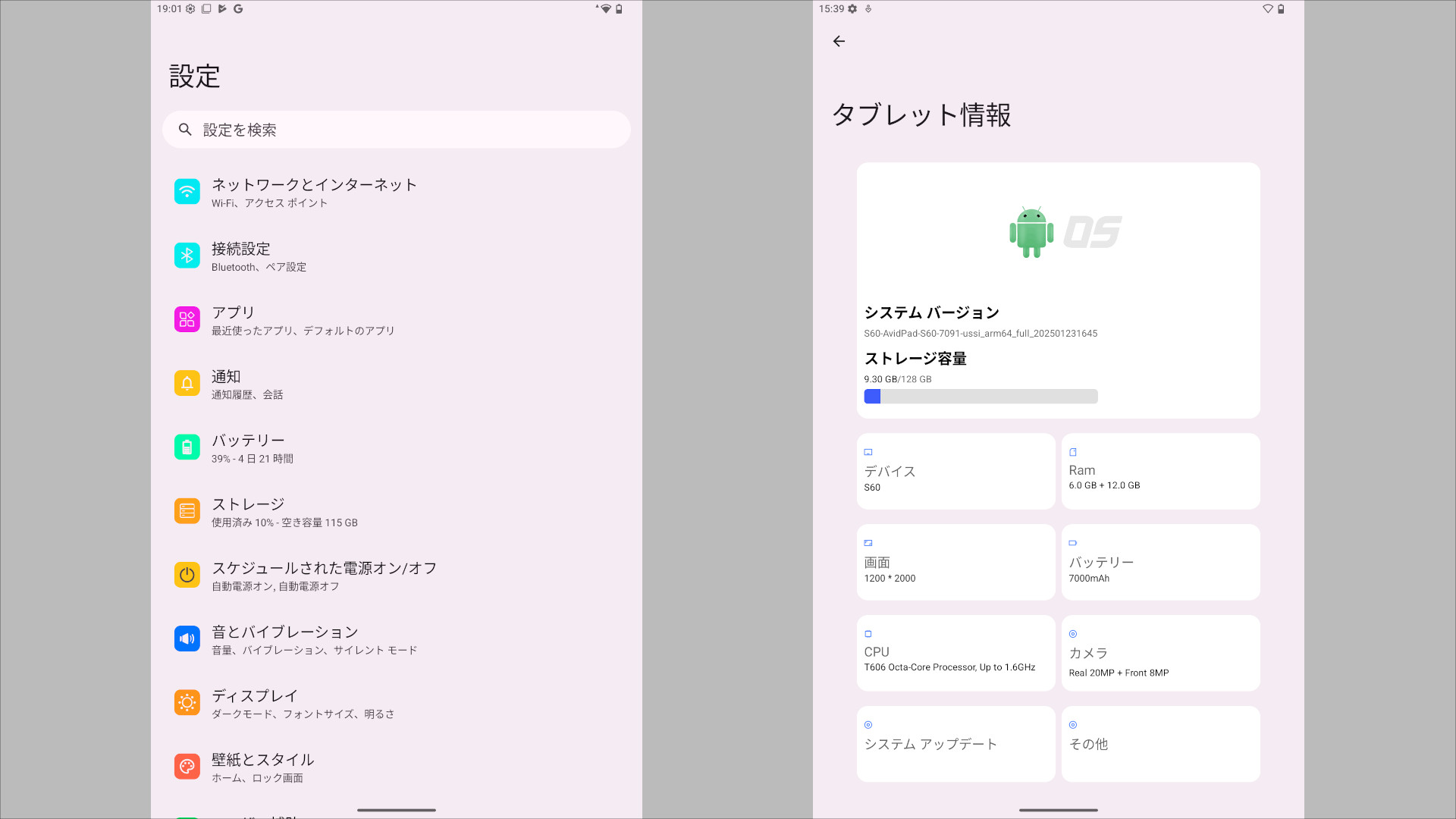Click the storage capacity progress bar
Screen dimensions: 1456x819
tap(981, 397)
